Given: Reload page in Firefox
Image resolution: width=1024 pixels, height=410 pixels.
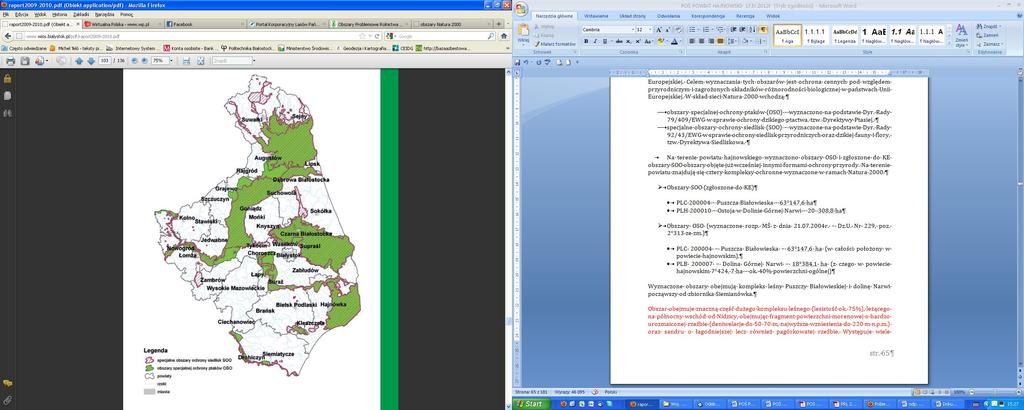Looking at the screenshot, I should point(377,36).
